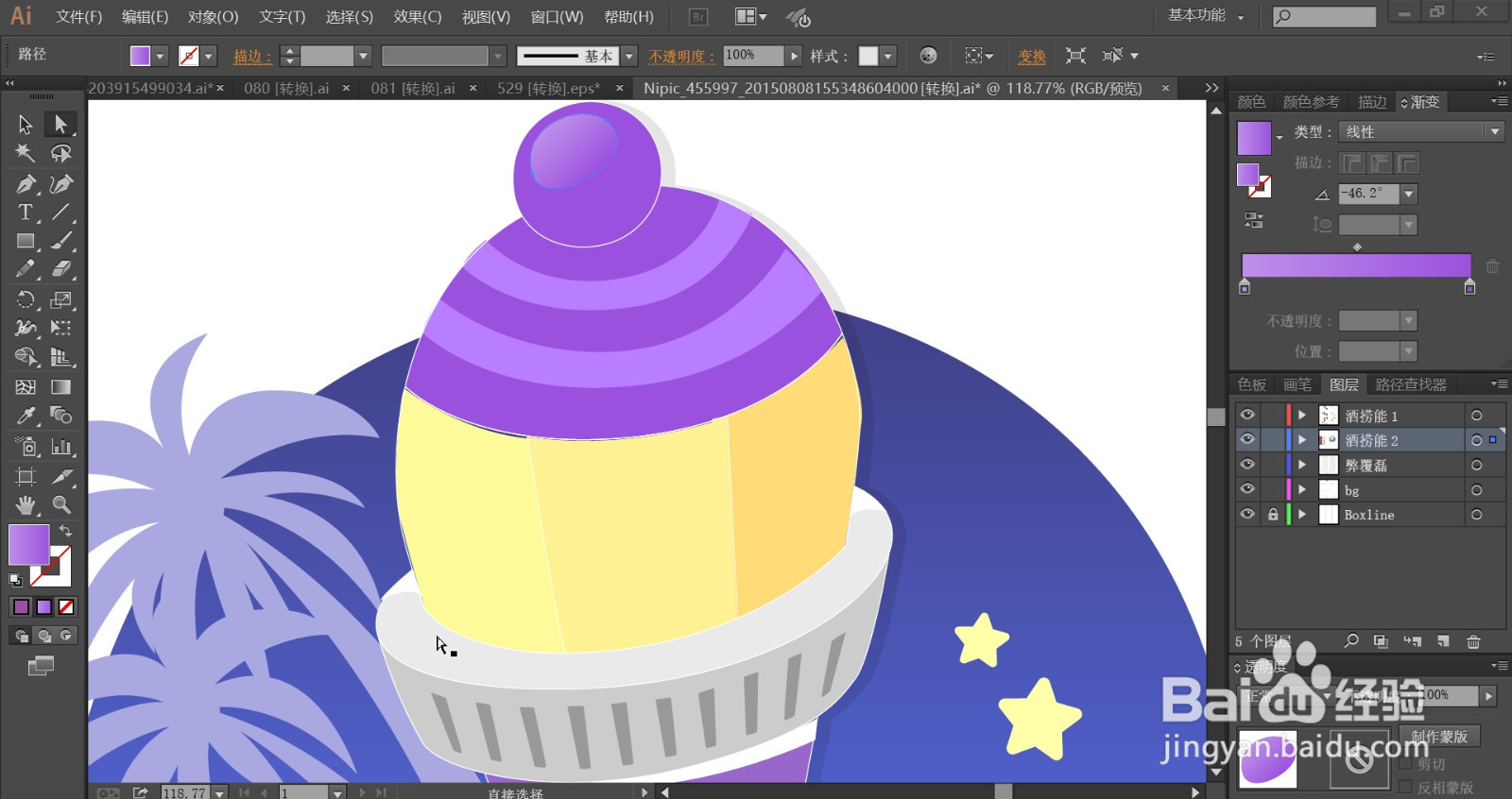This screenshot has width=1512, height=799.
Task: Pick the Line Segment tool
Action: (x=60, y=212)
